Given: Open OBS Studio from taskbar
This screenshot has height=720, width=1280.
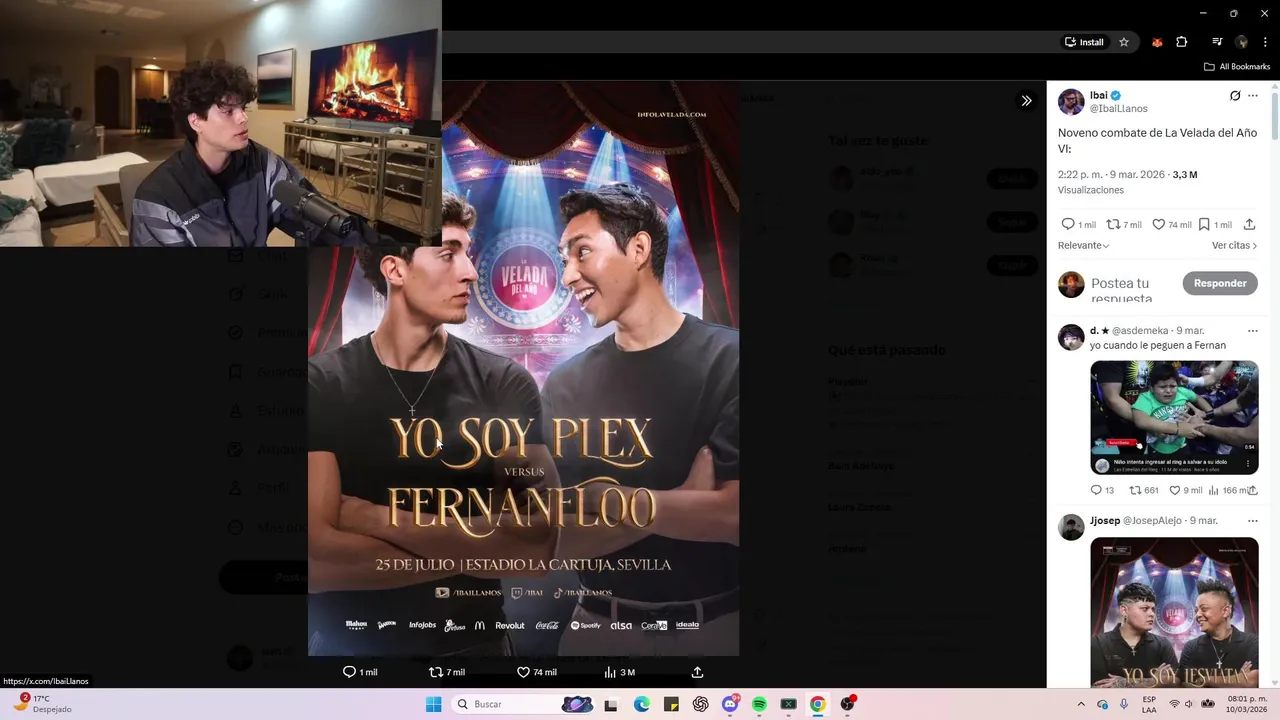Looking at the screenshot, I should pos(848,704).
